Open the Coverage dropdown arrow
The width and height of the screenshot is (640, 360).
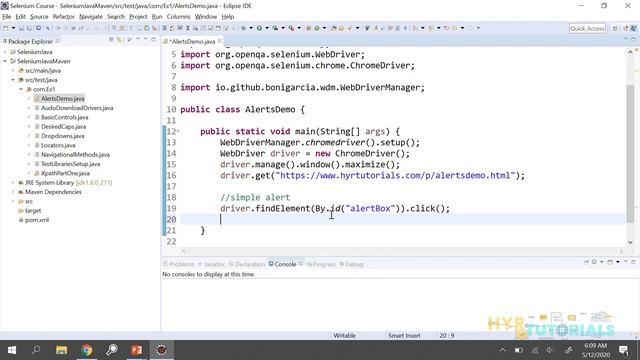click(x=283, y=28)
